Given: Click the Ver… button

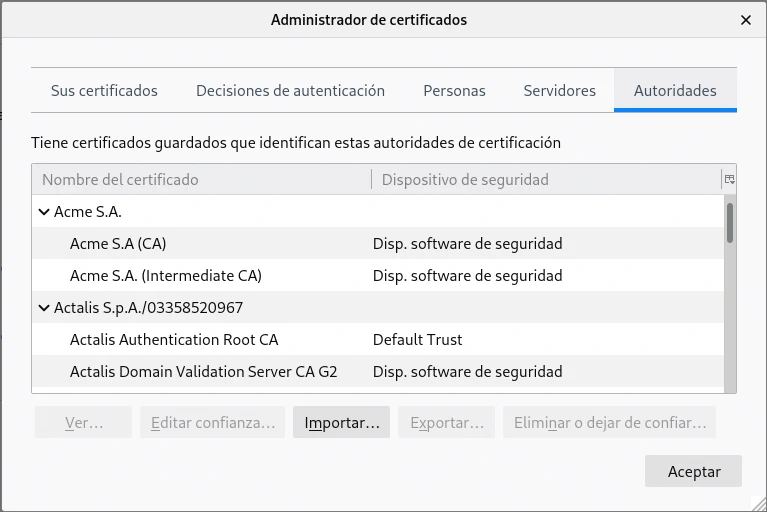Looking at the screenshot, I should tap(83, 423).
